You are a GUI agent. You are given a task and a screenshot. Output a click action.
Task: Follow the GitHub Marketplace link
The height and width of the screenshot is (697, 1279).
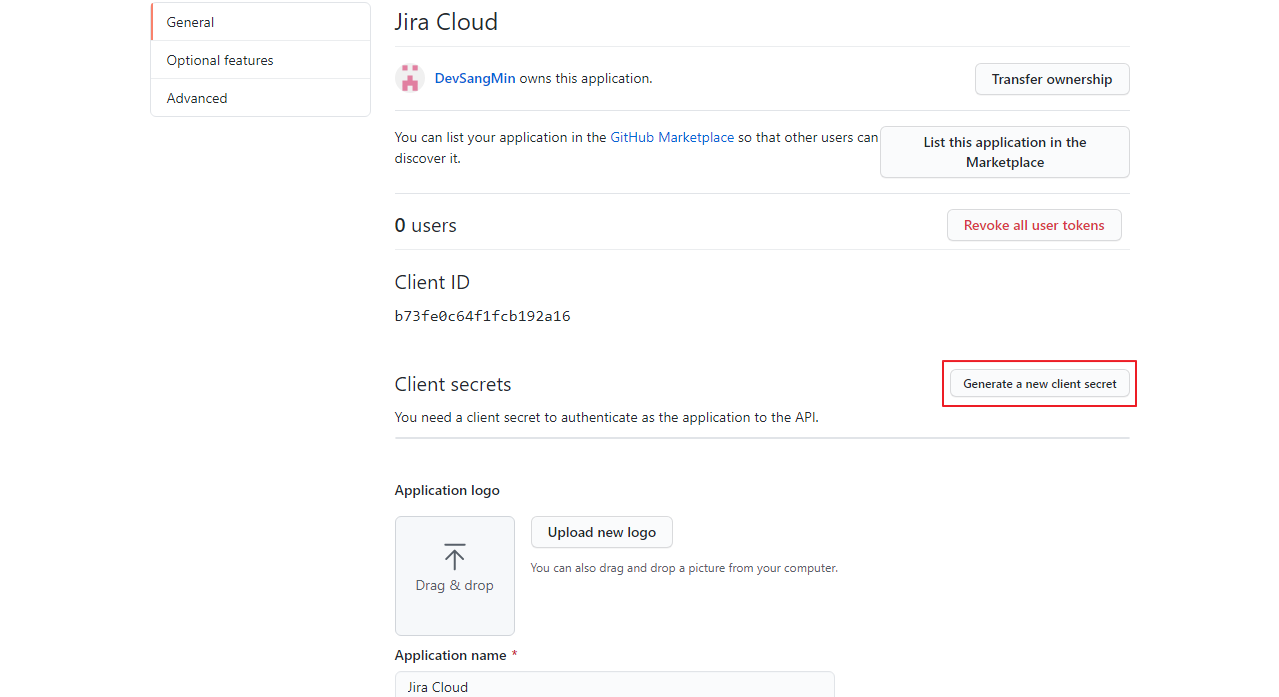672,137
